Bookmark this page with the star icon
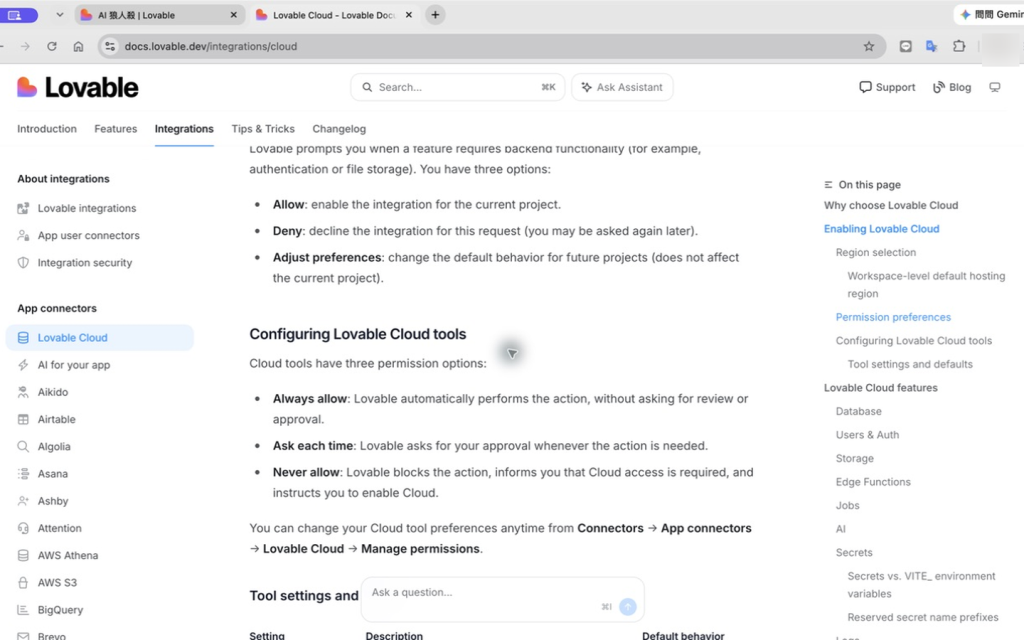The width and height of the screenshot is (1024, 640). [x=869, y=46]
